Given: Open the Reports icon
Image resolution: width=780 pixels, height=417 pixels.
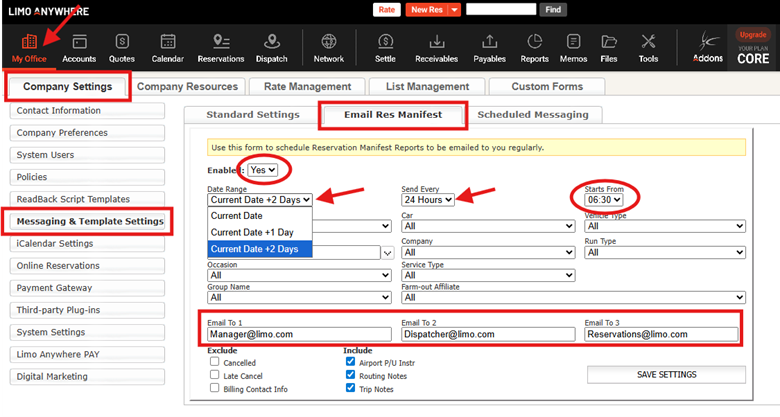Looking at the screenshot, I should pos(534,47).
